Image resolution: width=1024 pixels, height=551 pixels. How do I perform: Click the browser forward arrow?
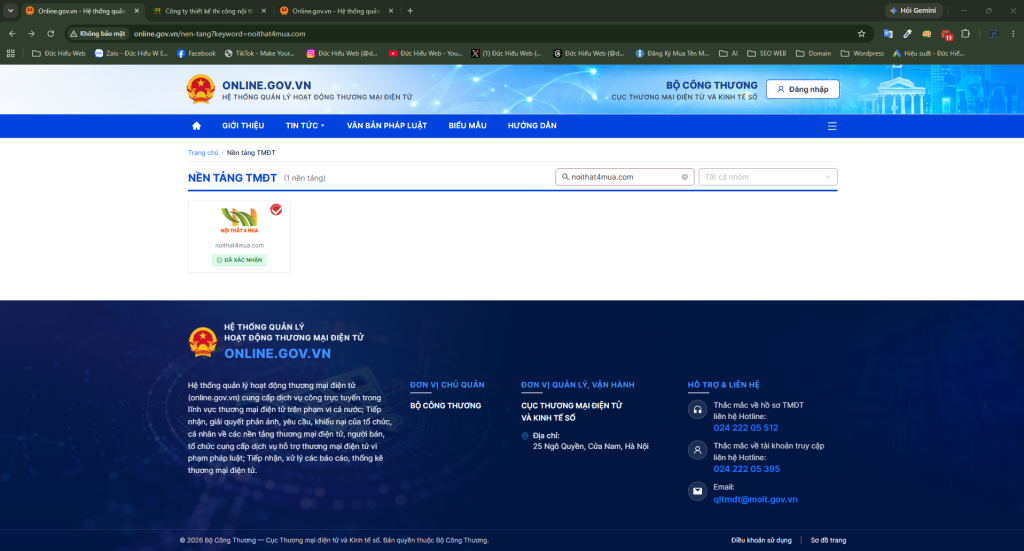[31, 34]
